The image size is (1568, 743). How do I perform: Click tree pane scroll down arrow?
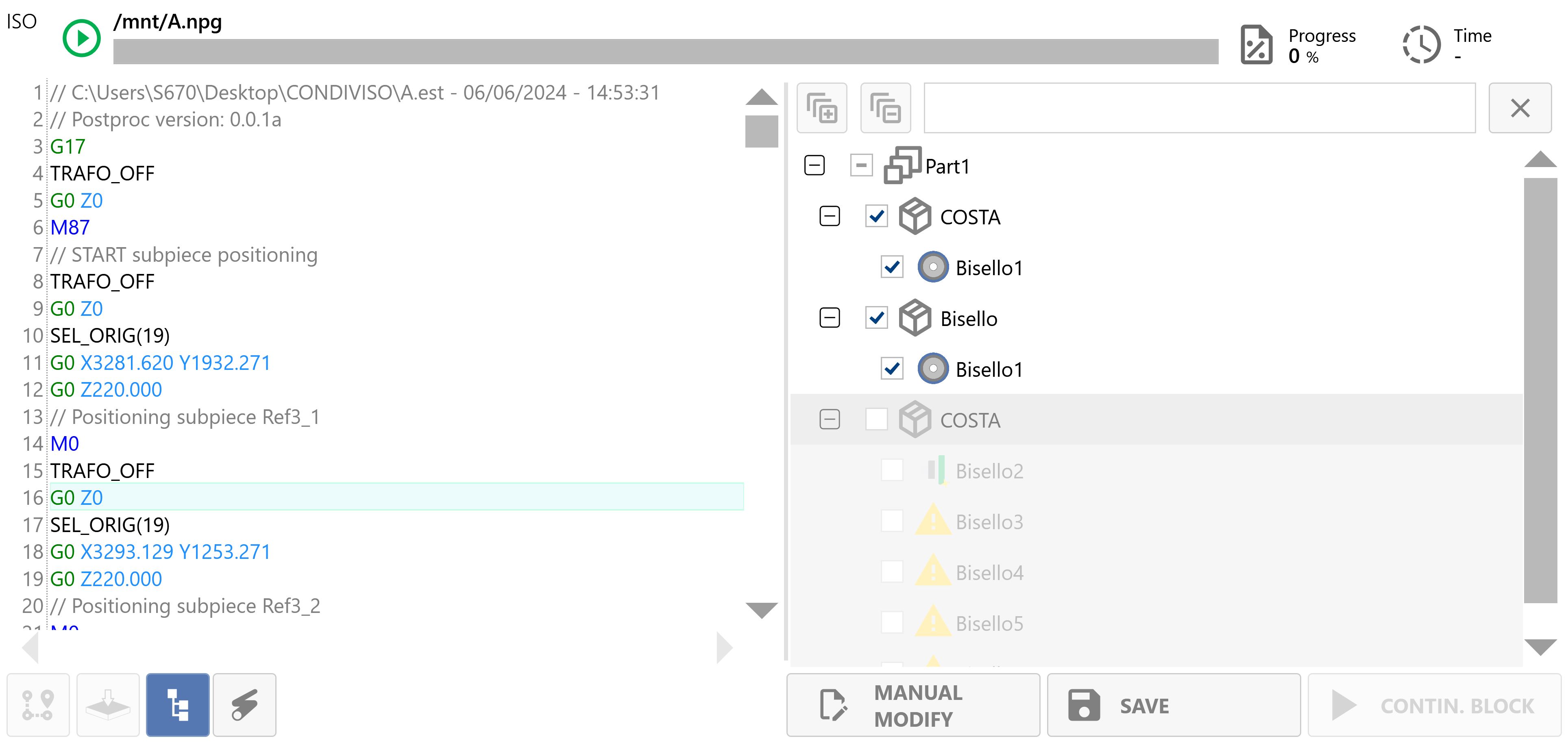[x=1541, y=647]
